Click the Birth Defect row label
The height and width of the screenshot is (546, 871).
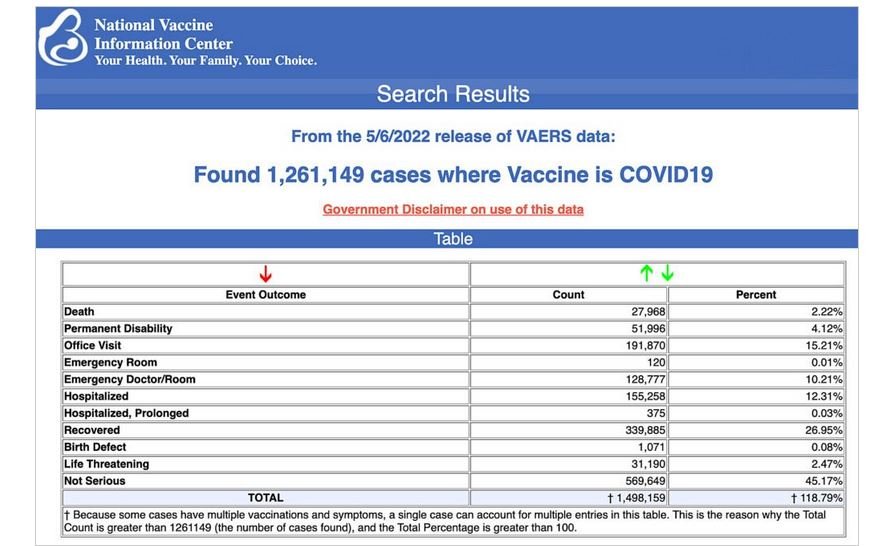pos(95,447)
